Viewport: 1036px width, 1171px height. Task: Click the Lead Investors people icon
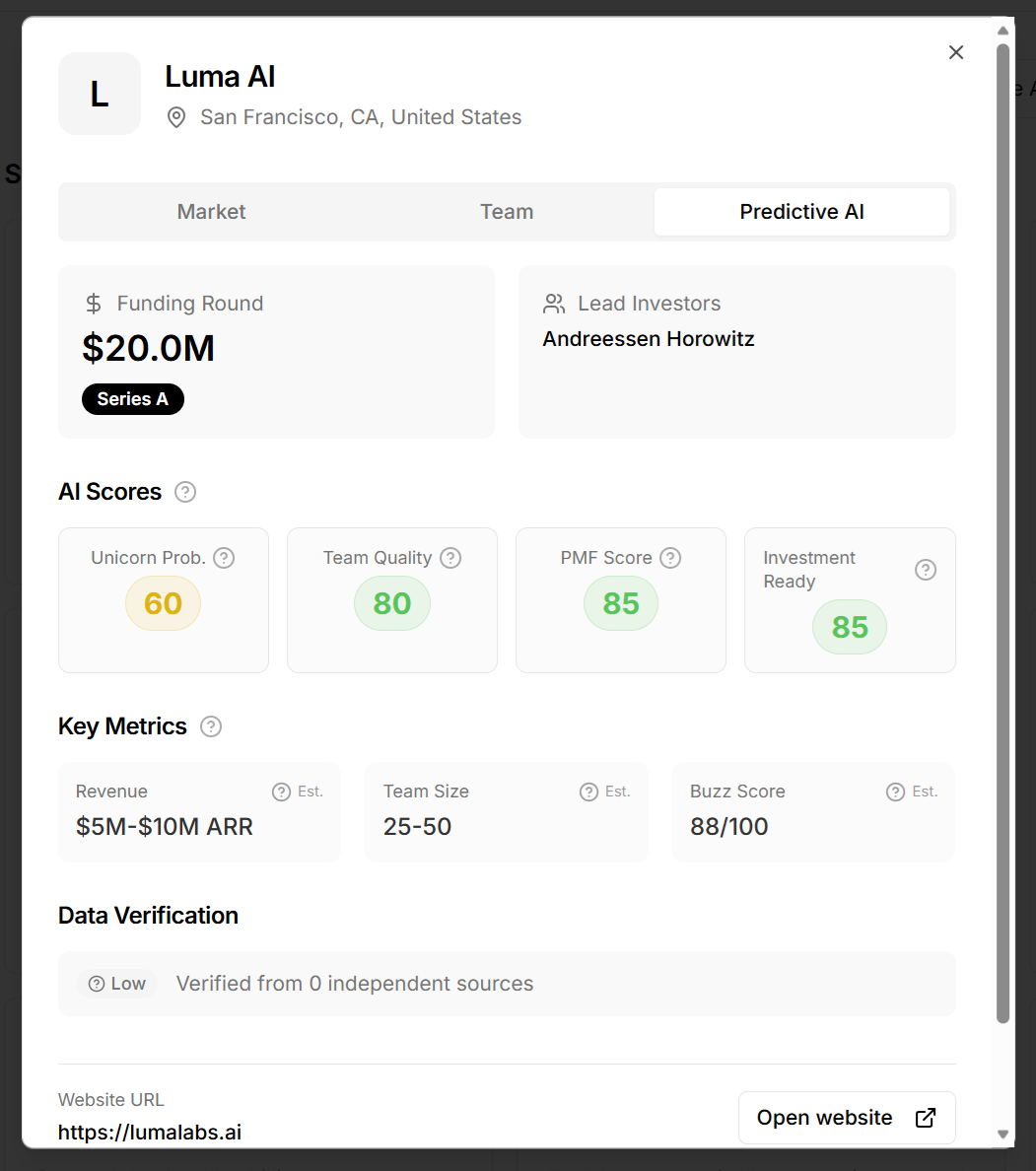pyautogui.click(x=553, y=304)
